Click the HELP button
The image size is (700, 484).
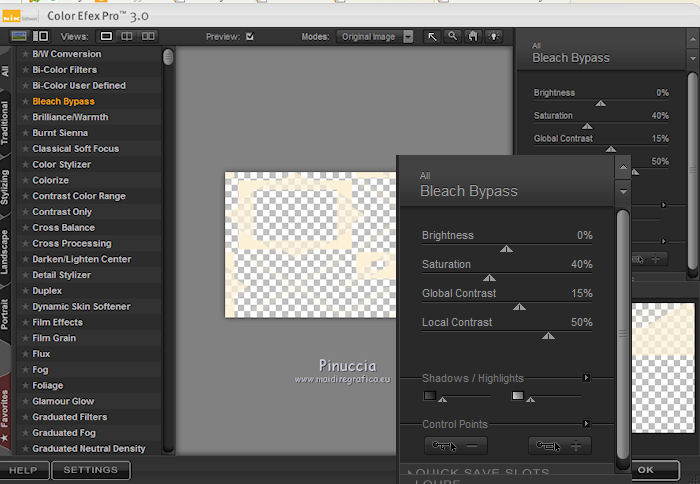click(x=23, y=469)
